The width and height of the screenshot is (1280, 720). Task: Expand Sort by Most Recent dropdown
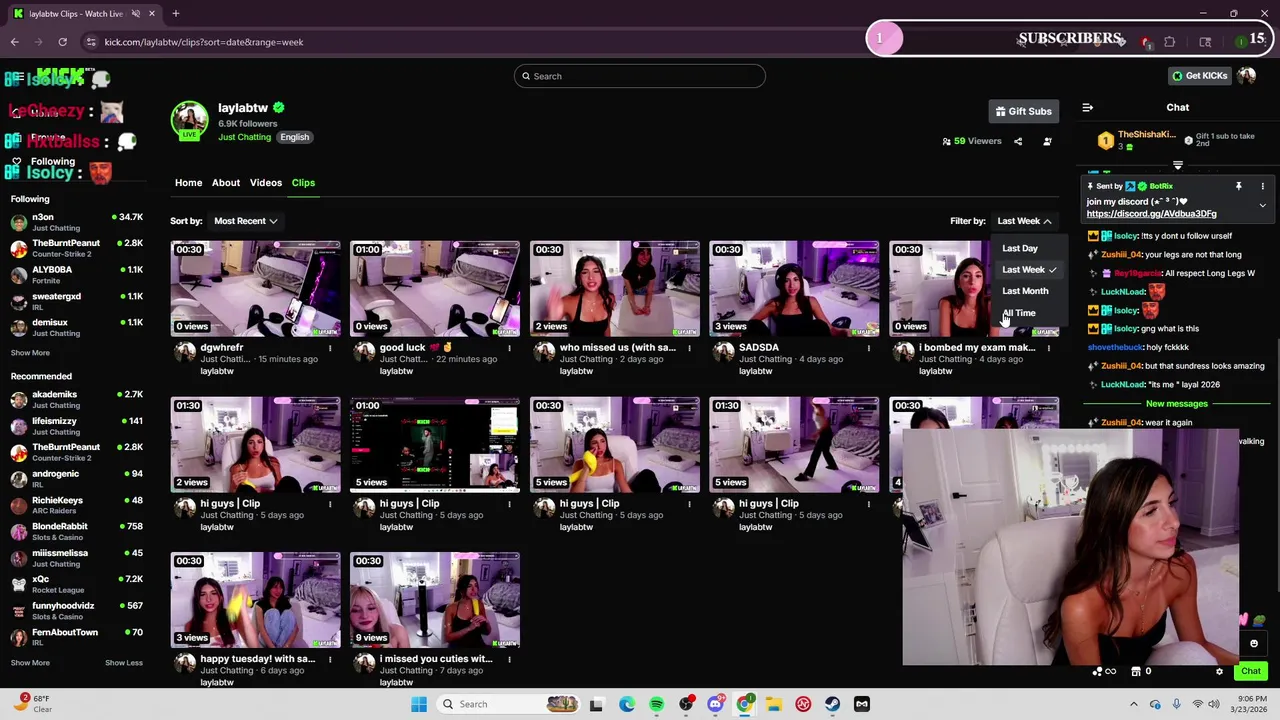point(245,221)
